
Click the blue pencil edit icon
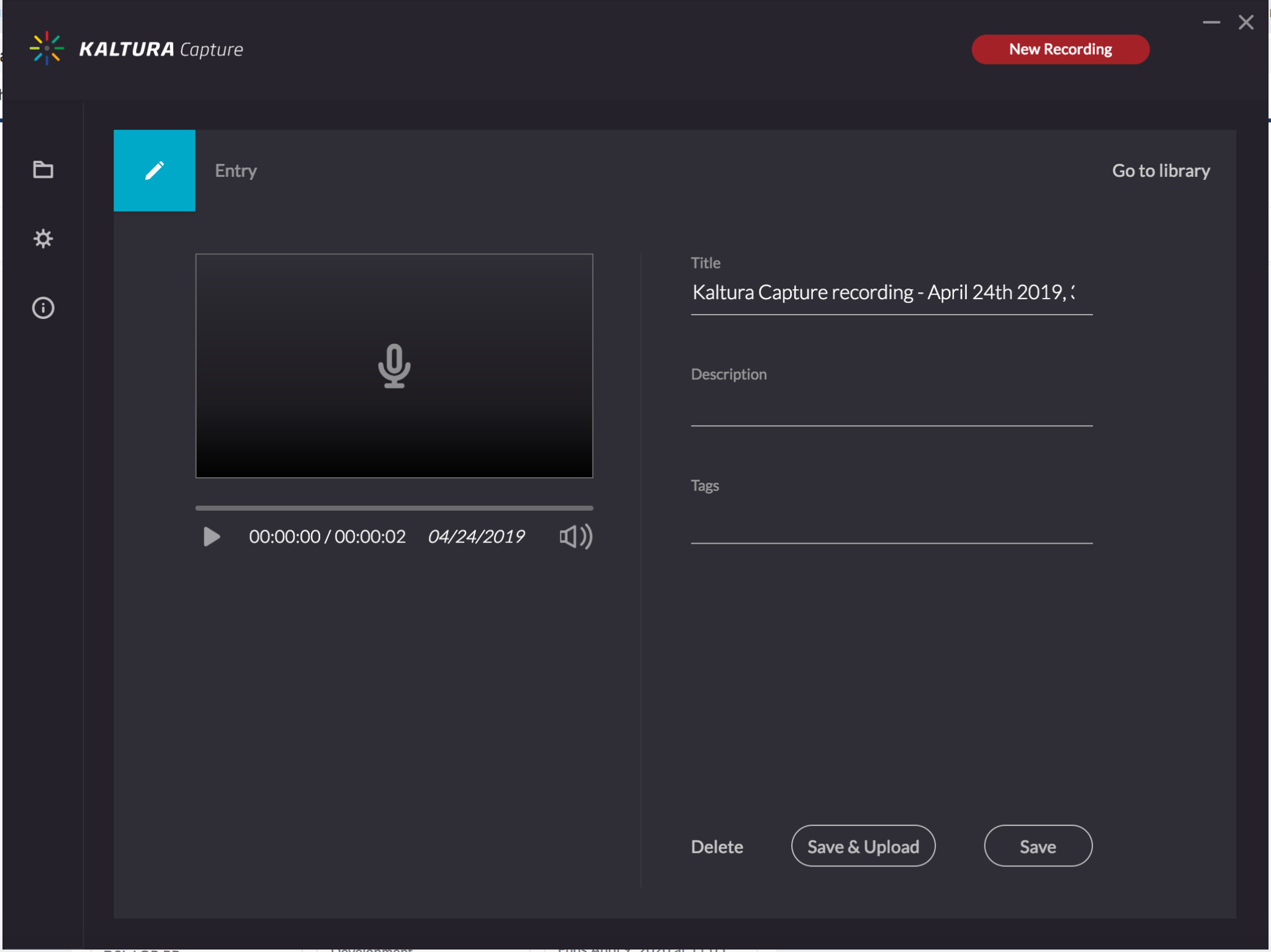155,171
